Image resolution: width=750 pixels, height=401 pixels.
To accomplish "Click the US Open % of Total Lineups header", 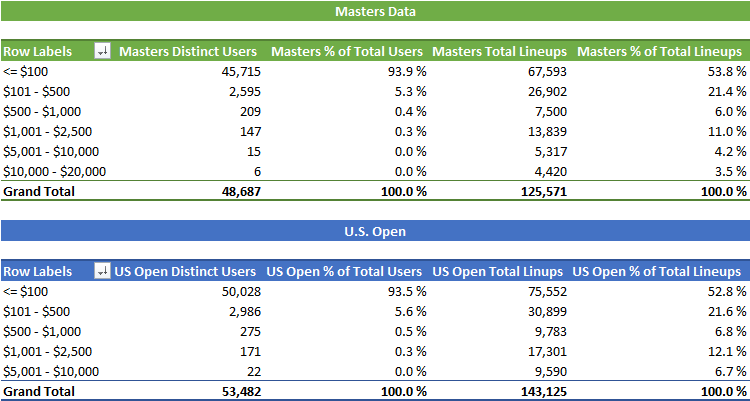I will (x=657, y=272).
